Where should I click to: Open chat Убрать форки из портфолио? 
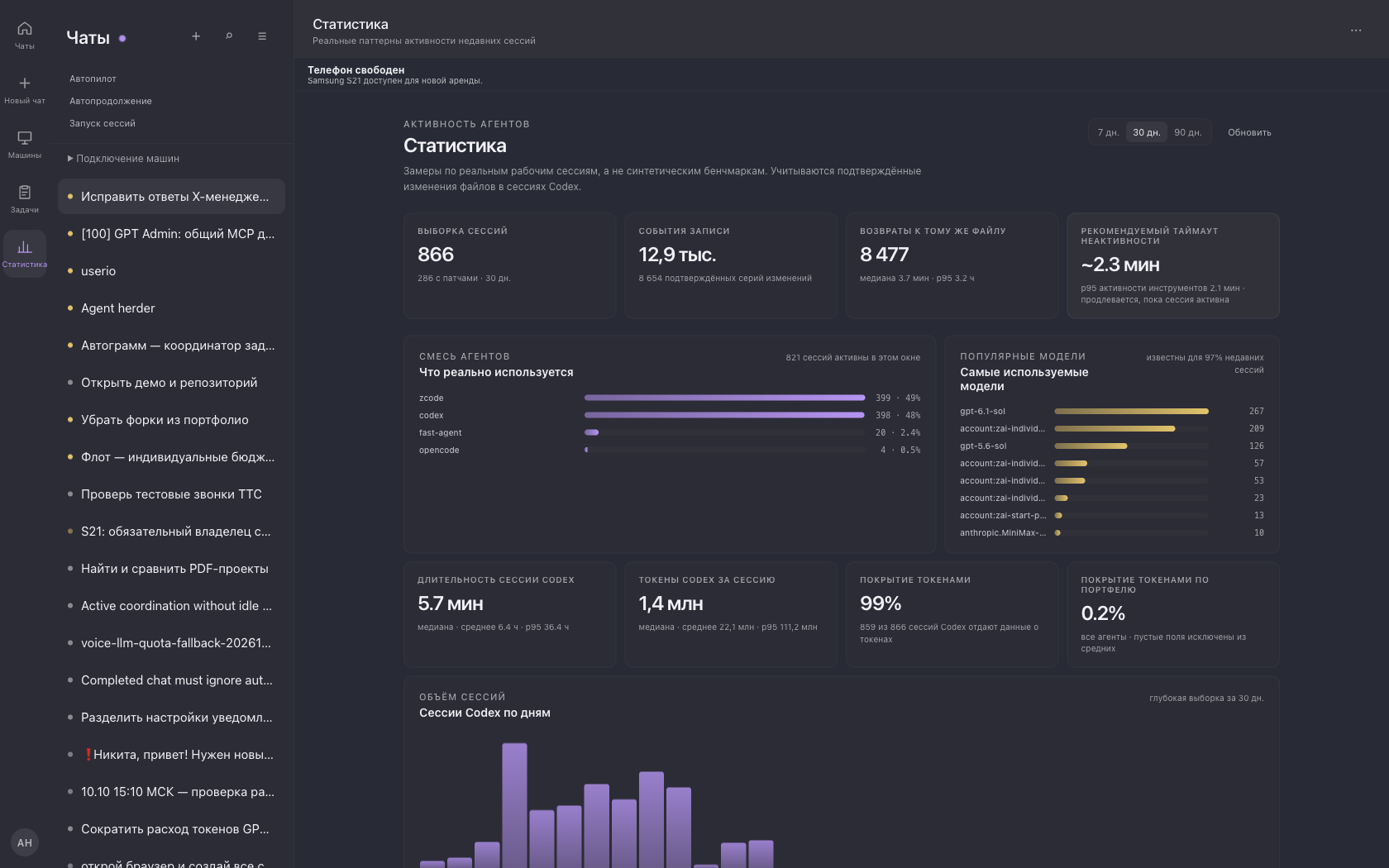coord(171,420)
